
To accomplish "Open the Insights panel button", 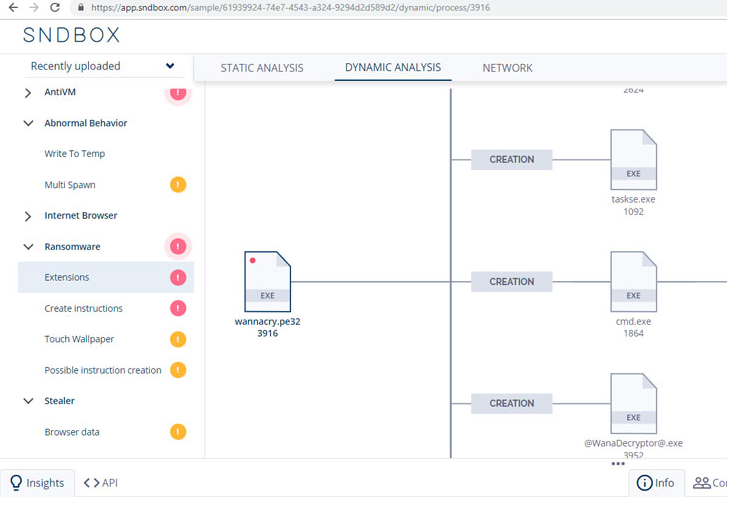I will [x=37, y=483].
